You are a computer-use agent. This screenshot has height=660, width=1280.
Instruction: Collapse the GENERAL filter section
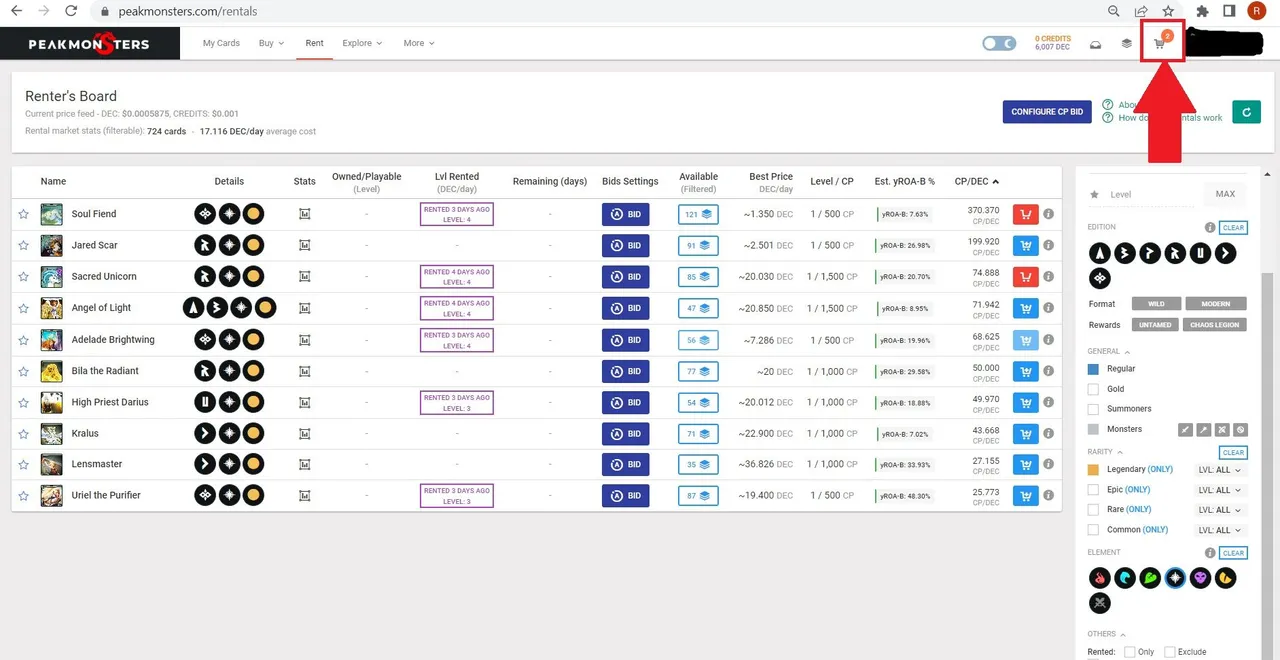tap(1109, 352)
